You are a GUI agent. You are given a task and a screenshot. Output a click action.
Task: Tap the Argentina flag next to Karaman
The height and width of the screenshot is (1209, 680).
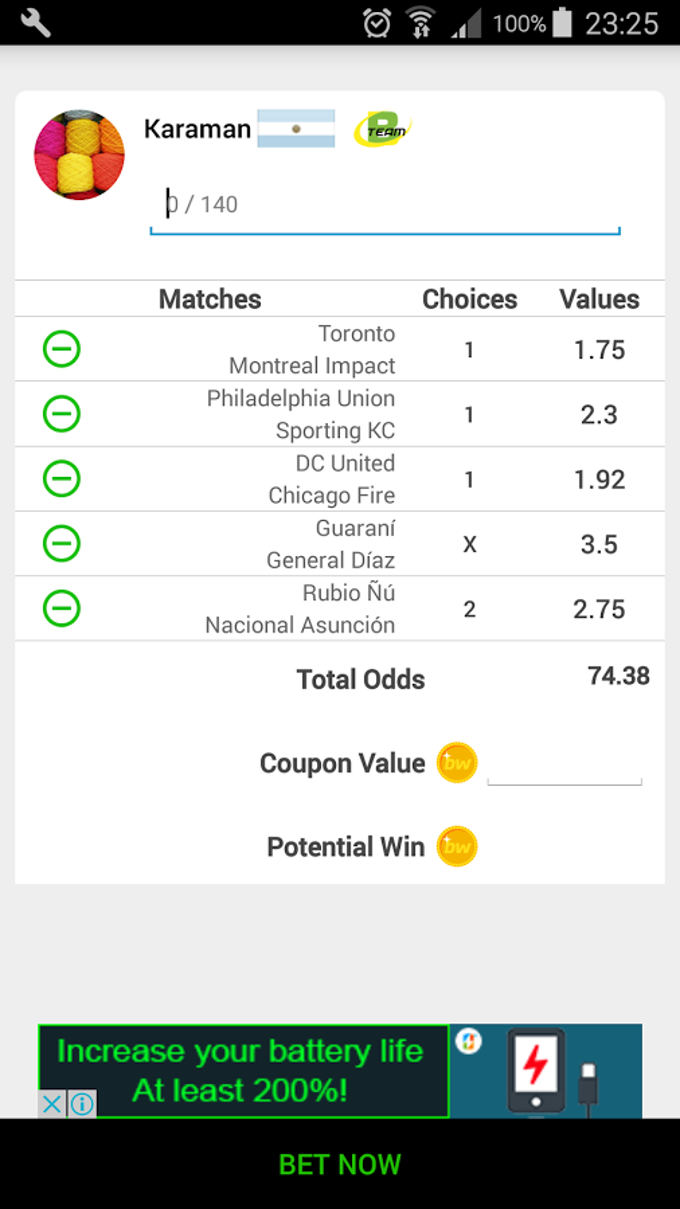click(296, 129)
